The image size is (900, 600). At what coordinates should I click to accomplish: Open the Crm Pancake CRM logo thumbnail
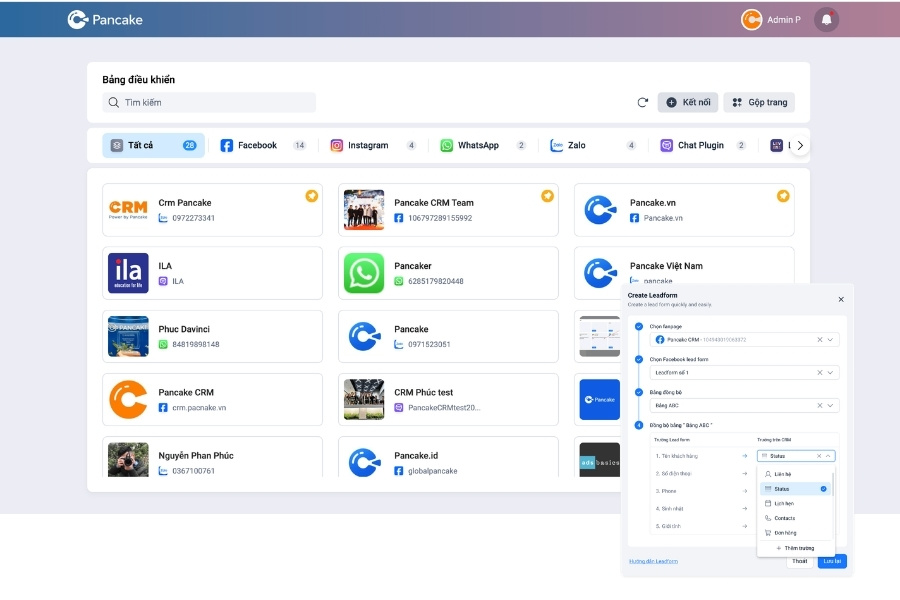click(x=128, y=210)
